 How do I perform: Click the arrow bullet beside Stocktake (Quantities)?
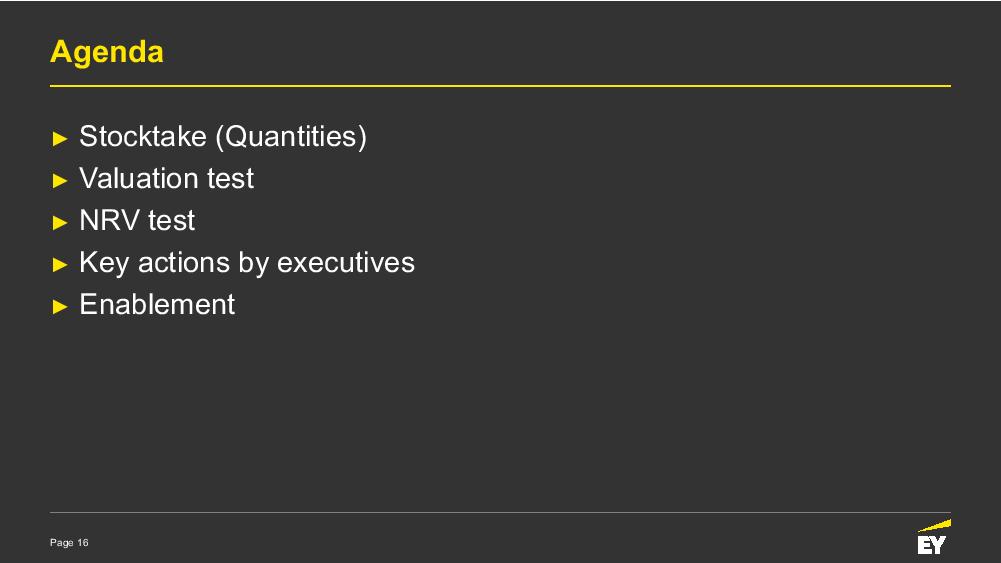coord(60,139)
